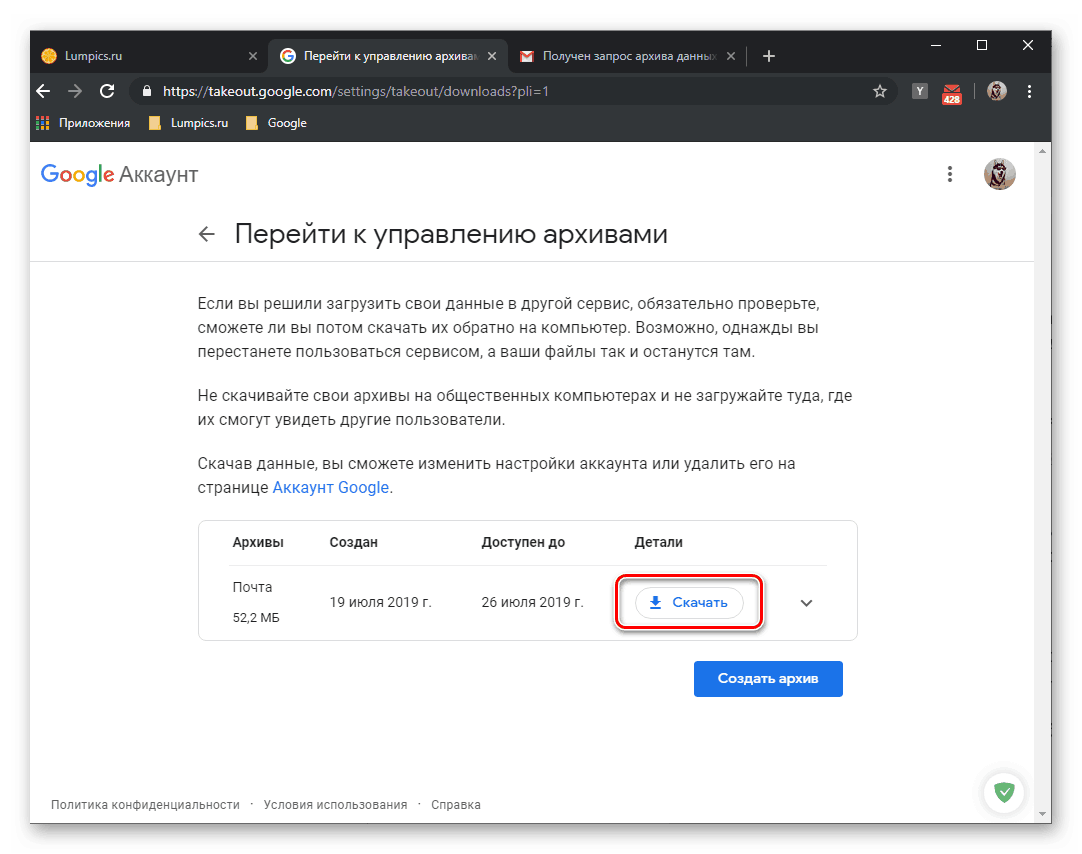This screenshot has width=1082, height=854.
Task: Open the Chrome three-dot menu
Action: click(x=1029, y=91)
